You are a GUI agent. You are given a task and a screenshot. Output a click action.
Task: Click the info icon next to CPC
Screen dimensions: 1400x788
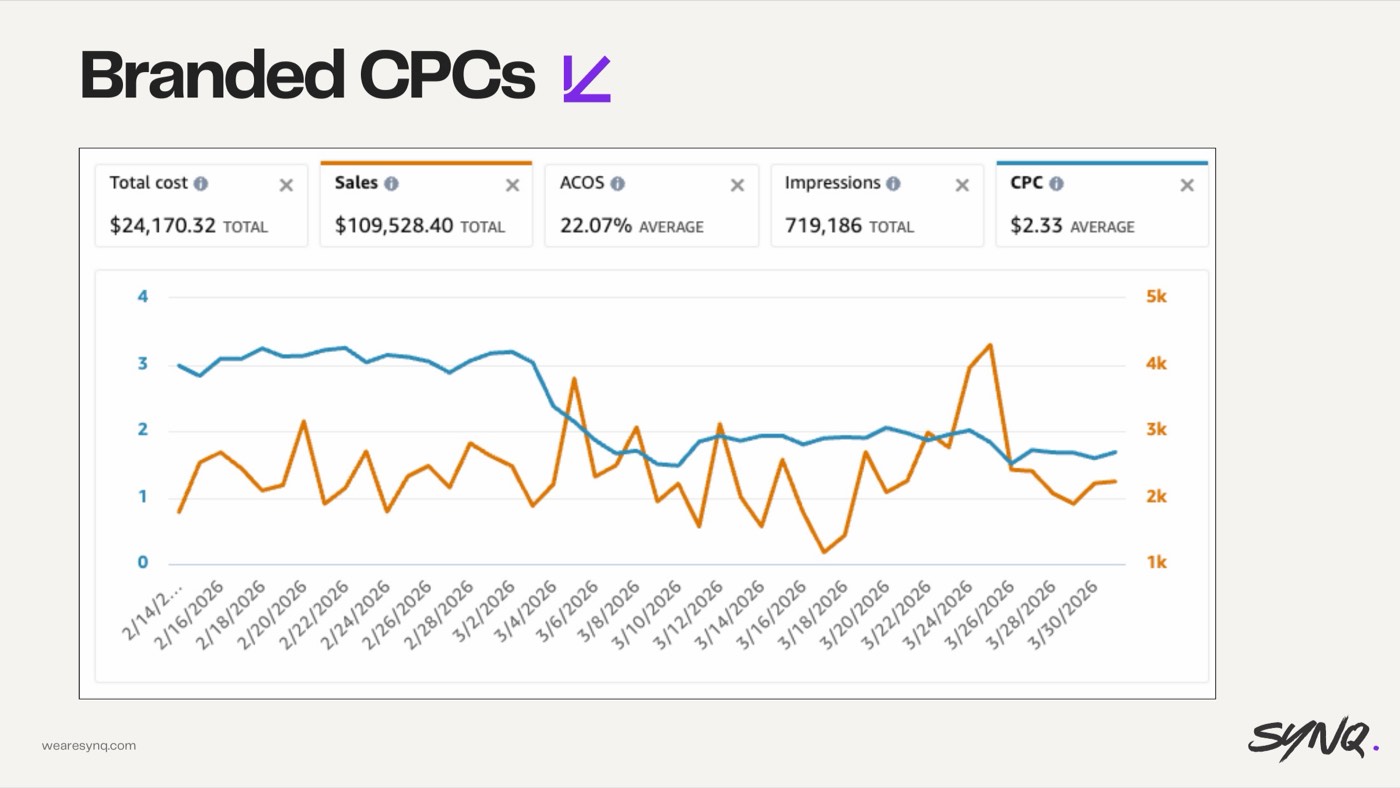click(1056, 184)
